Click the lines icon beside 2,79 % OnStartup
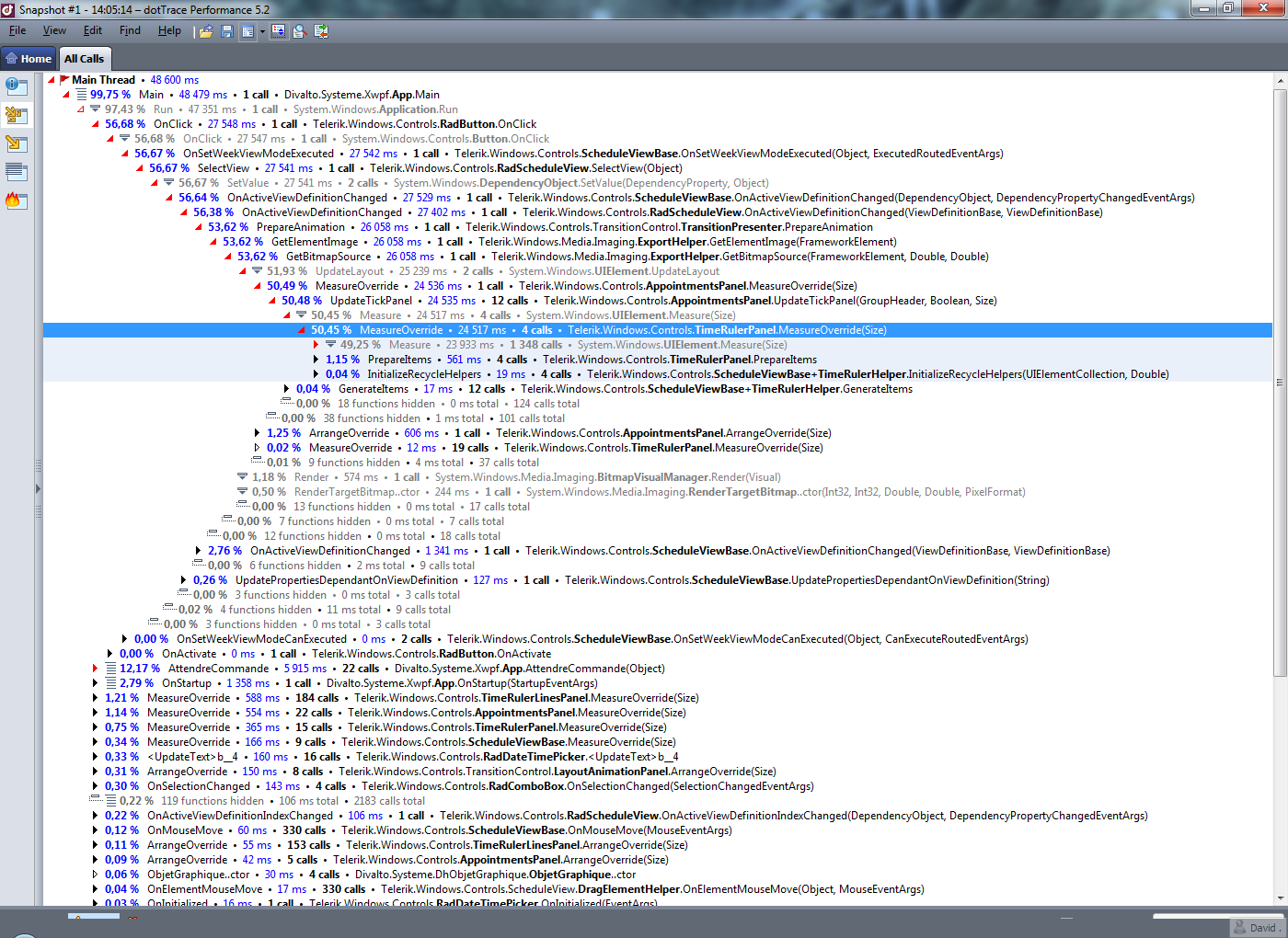The image size is (1288, 938). point(110,683)
